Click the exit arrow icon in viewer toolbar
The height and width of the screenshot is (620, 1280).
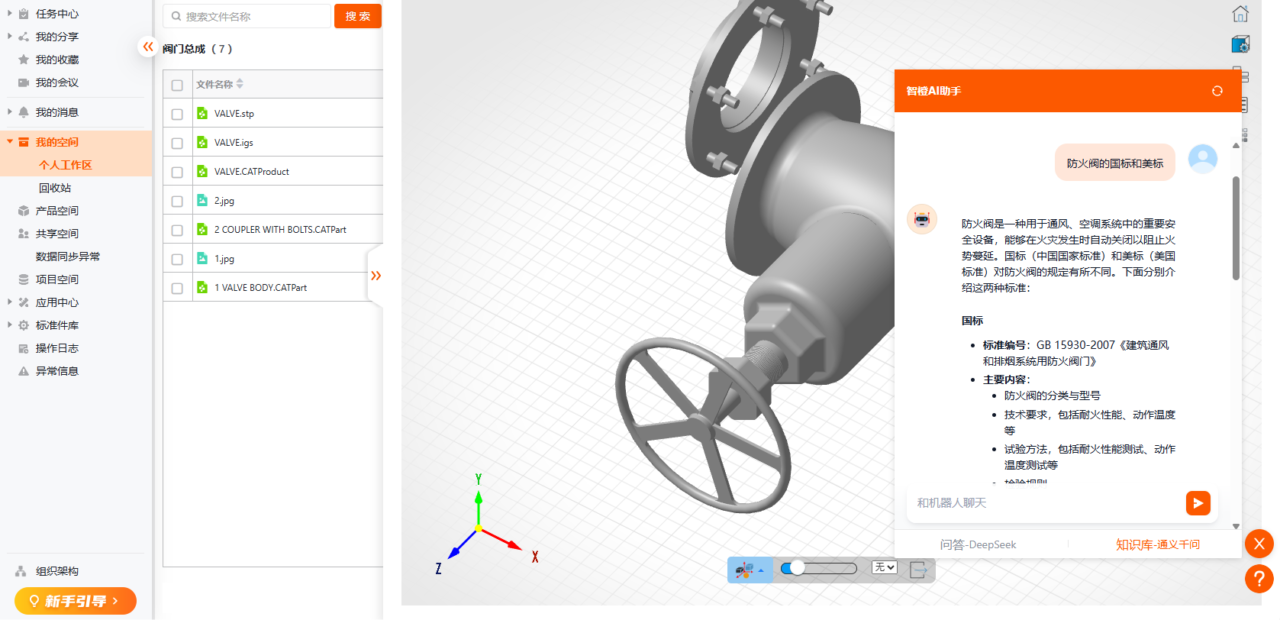pos(919,569)
